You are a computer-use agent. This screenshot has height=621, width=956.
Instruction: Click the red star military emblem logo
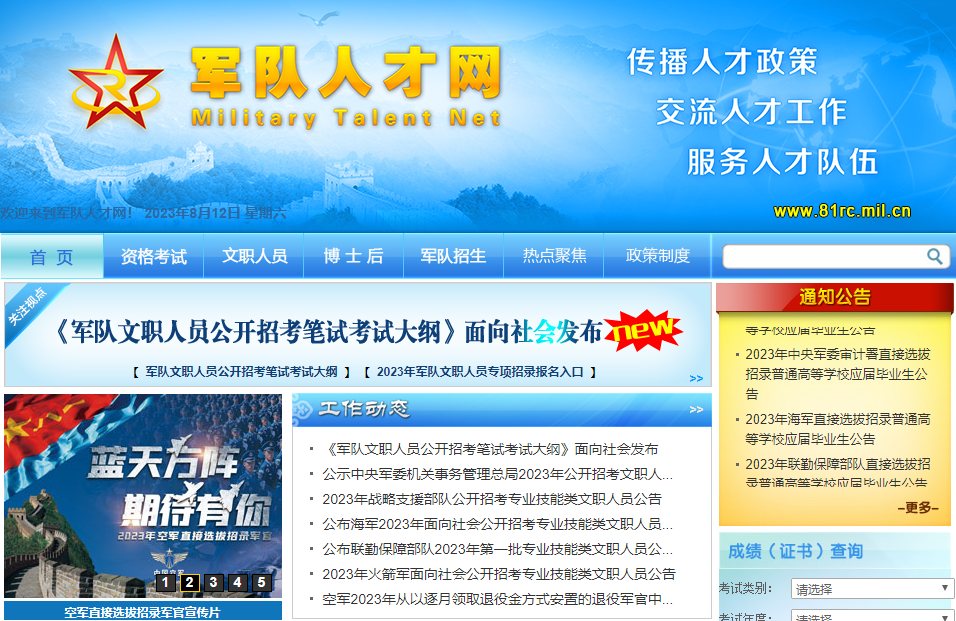tap(116, 82)
